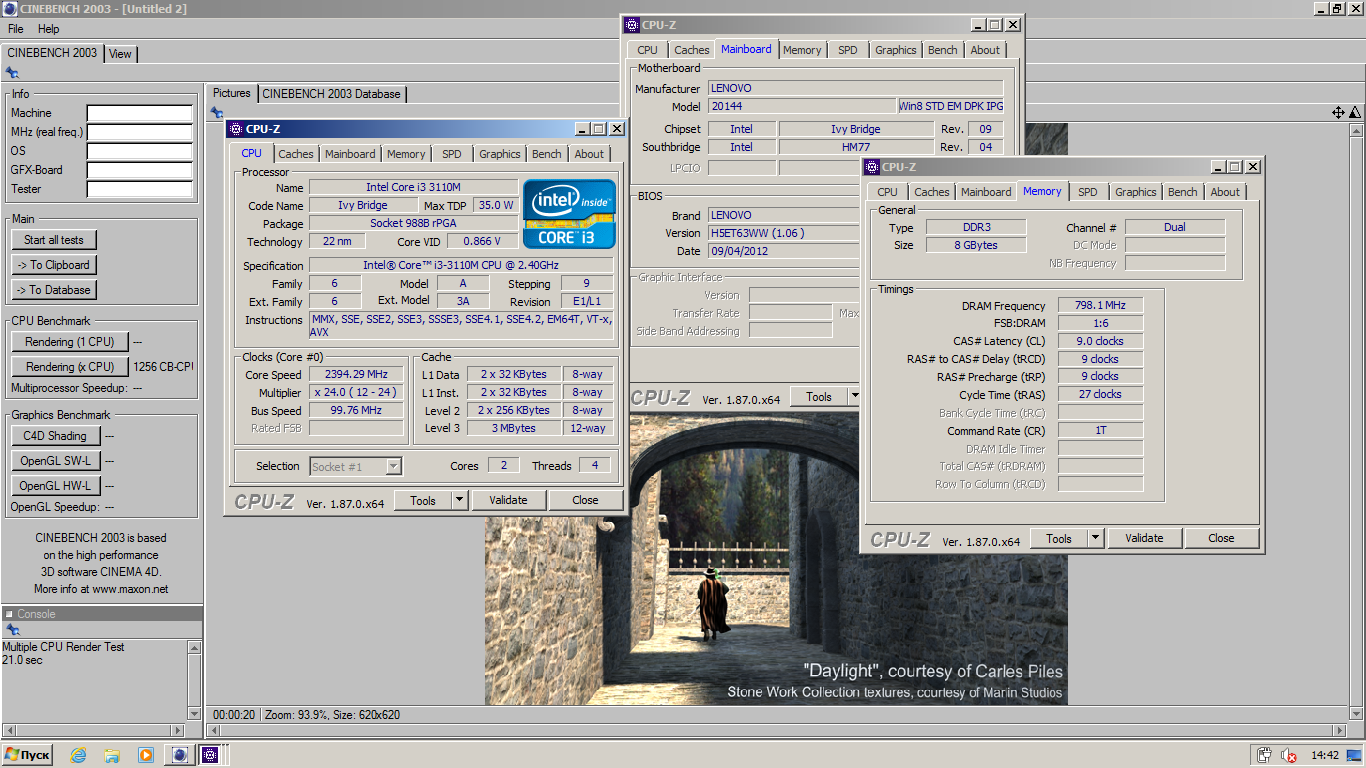Click the pin icon in Console panel
Viewport: 1366px width, 768px height.
coord(12,630)
